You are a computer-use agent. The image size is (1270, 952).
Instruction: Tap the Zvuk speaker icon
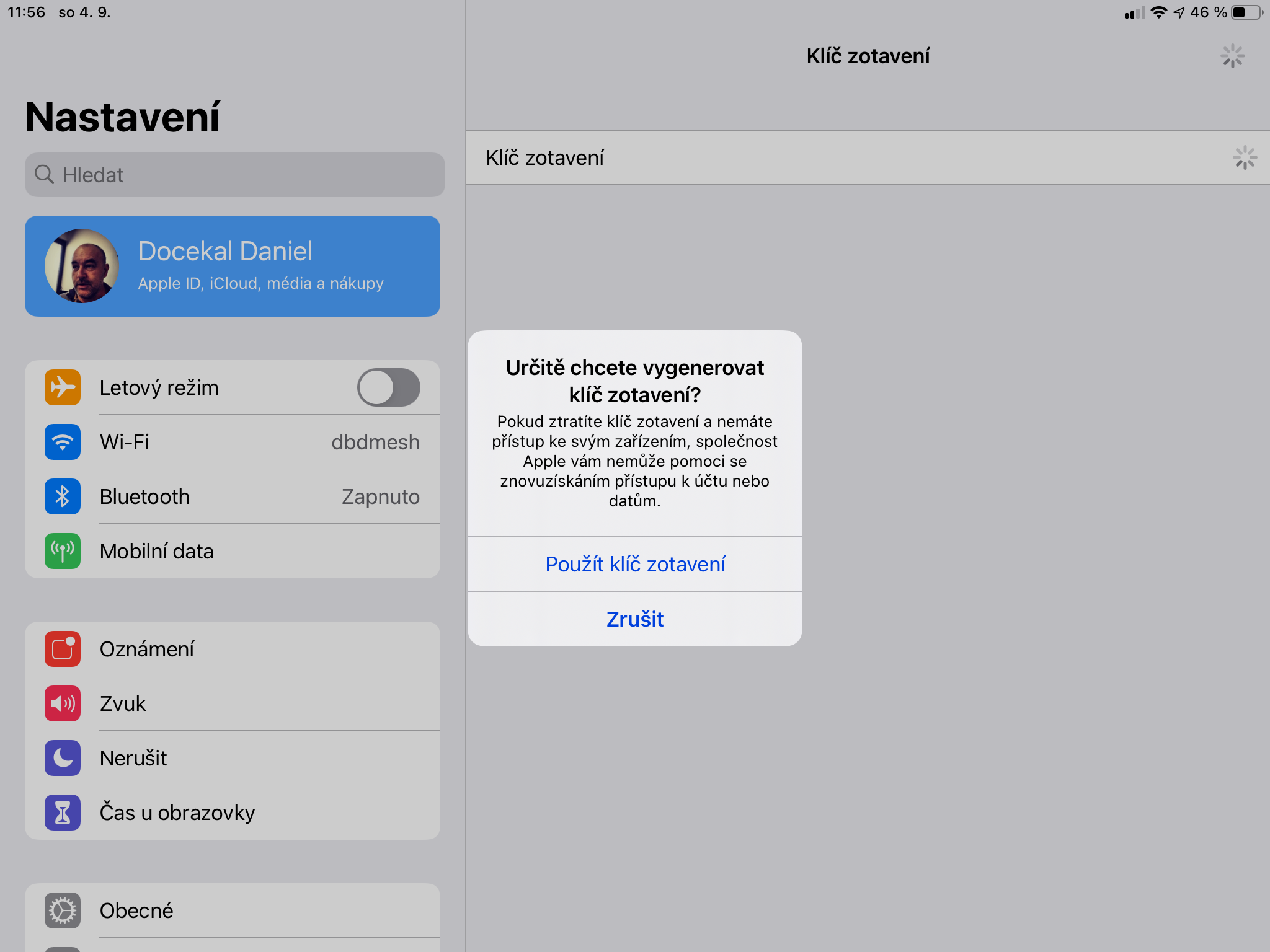click(63, 703)
